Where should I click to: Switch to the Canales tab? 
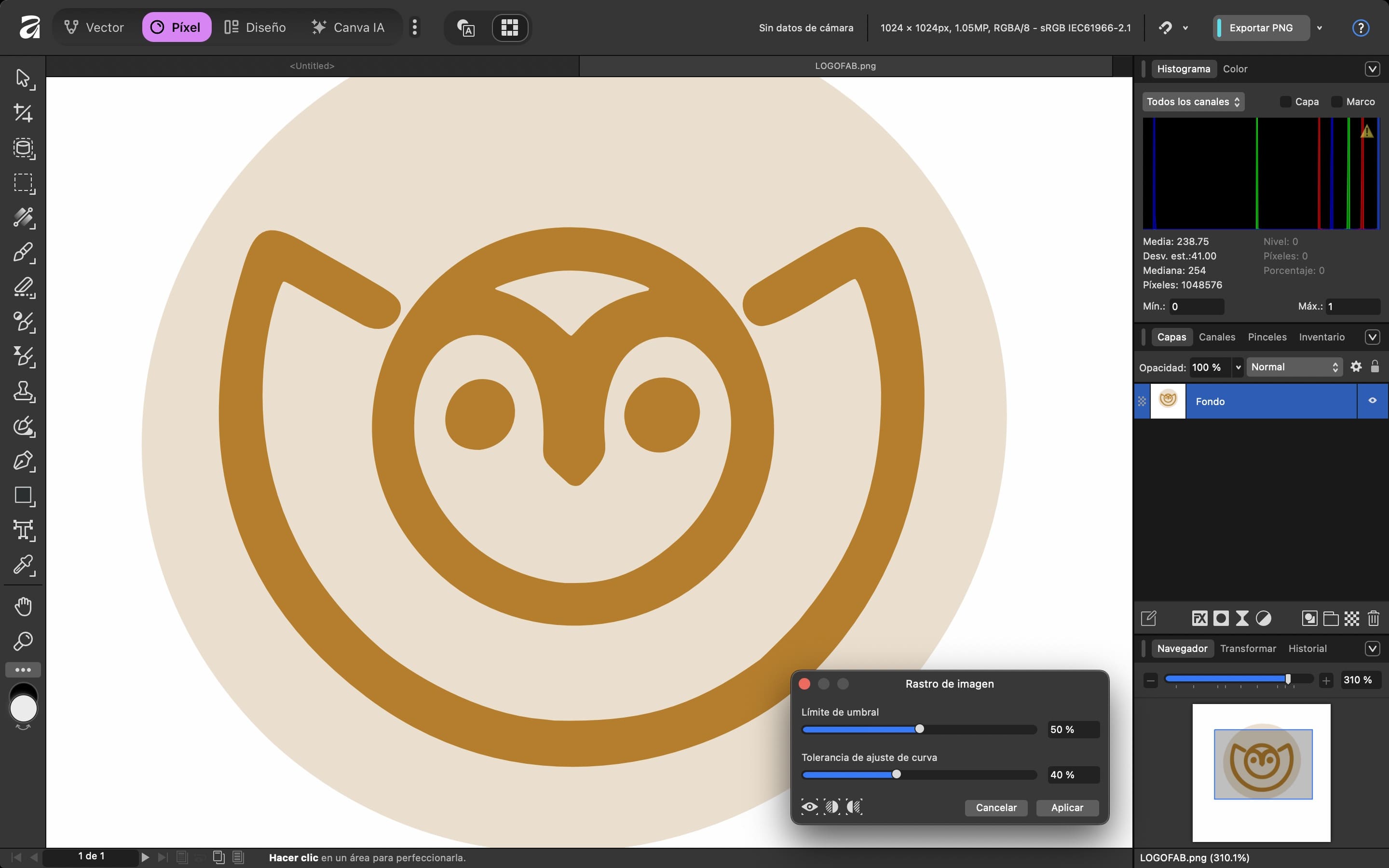tap(1216, 337)
